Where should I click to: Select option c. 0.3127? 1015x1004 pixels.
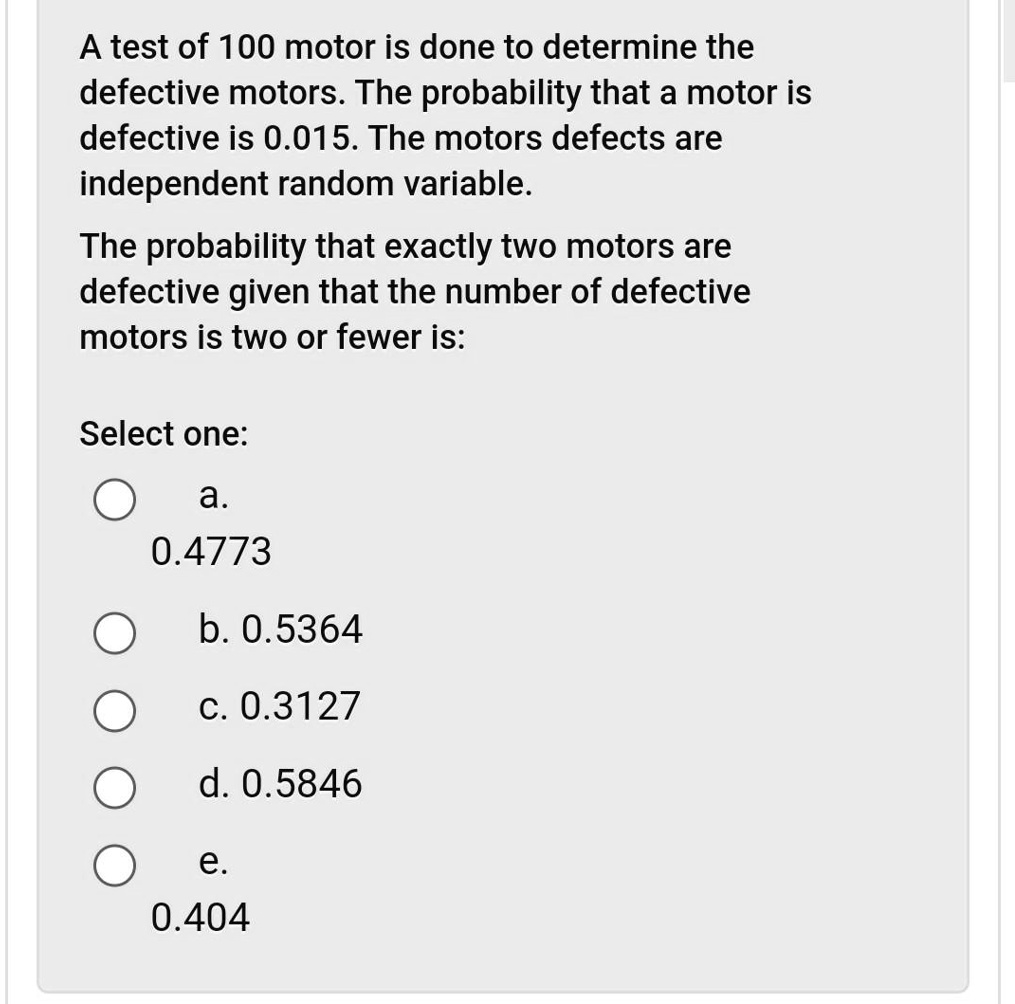(x=113, y=710)
